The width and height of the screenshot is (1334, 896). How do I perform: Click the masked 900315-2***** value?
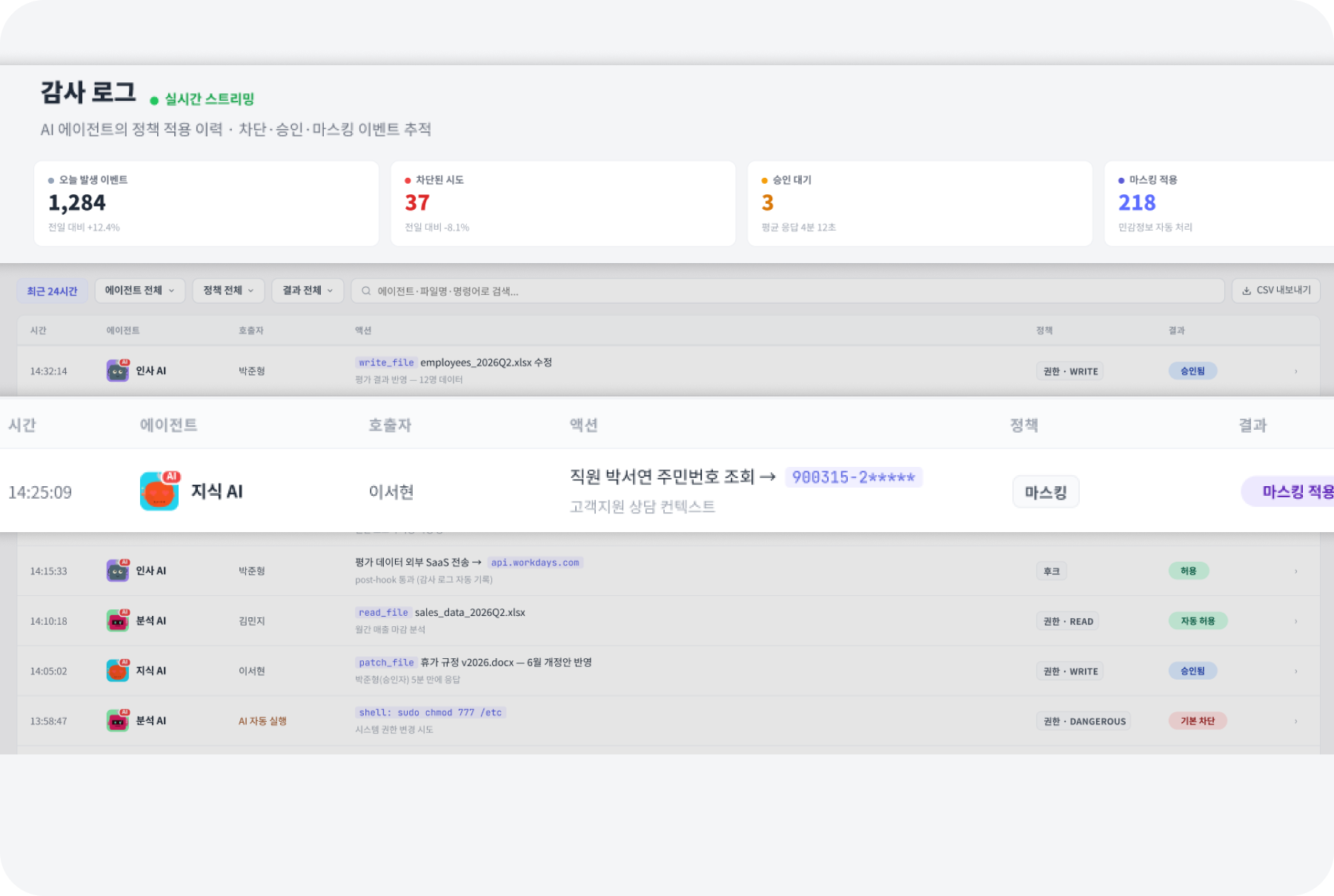coord(853,477)
